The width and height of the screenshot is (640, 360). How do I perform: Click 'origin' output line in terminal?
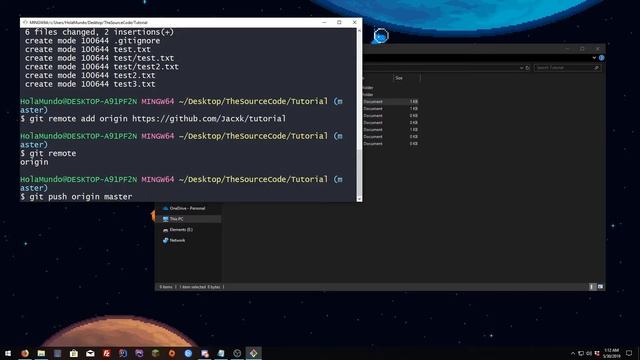tap(34, 162)
